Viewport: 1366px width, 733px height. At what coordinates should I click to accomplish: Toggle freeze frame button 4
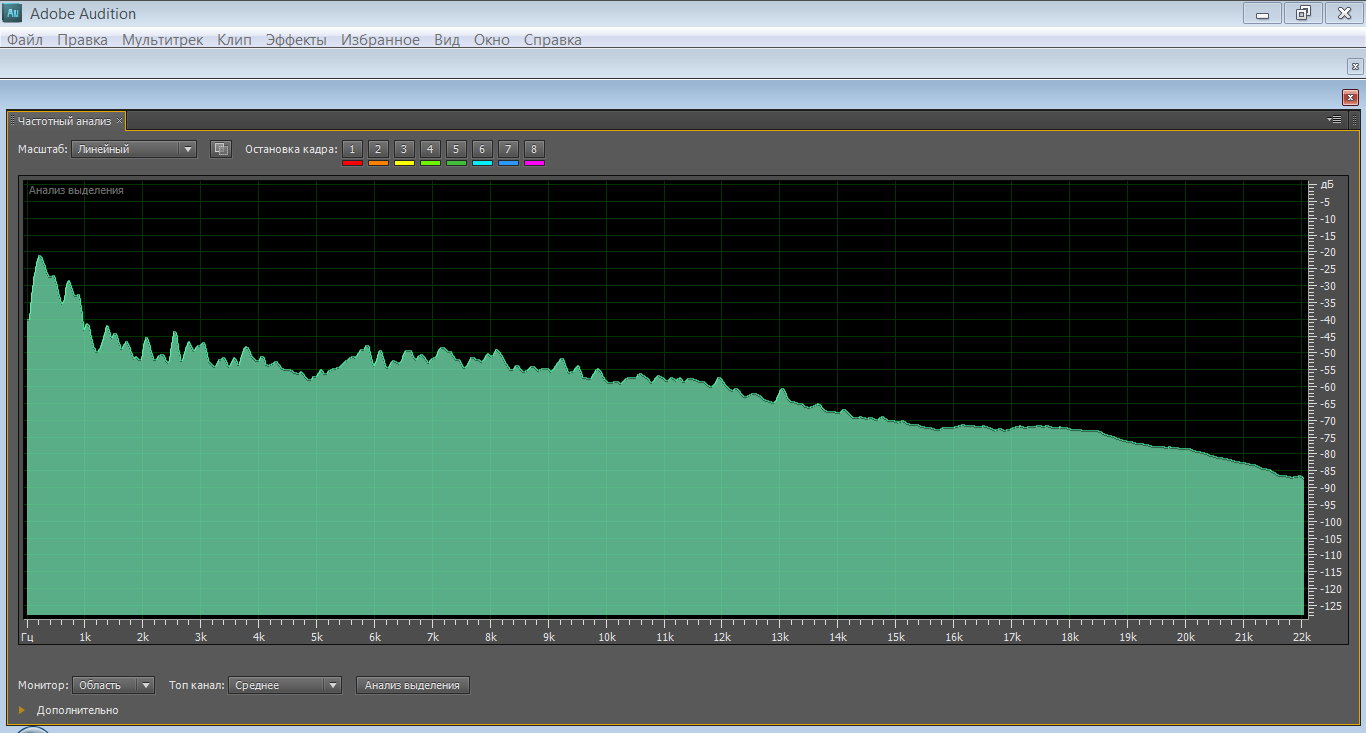(x=430, y=149)
